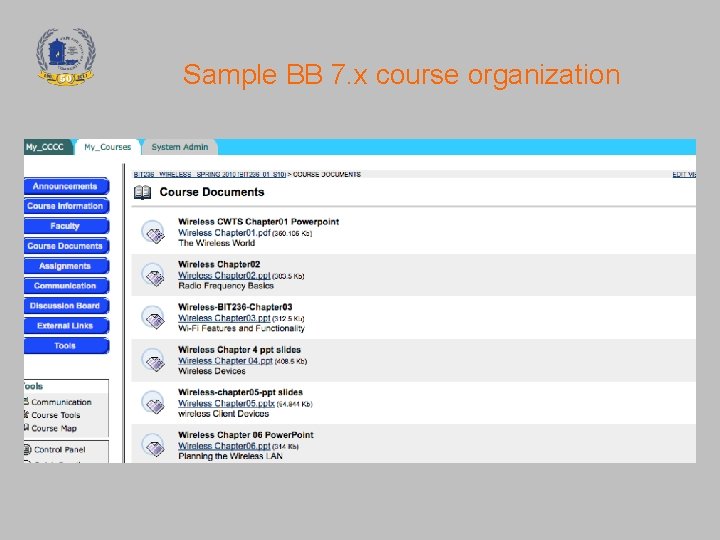Click the college seal logo
Screen dimensions: 720x540
66,57
